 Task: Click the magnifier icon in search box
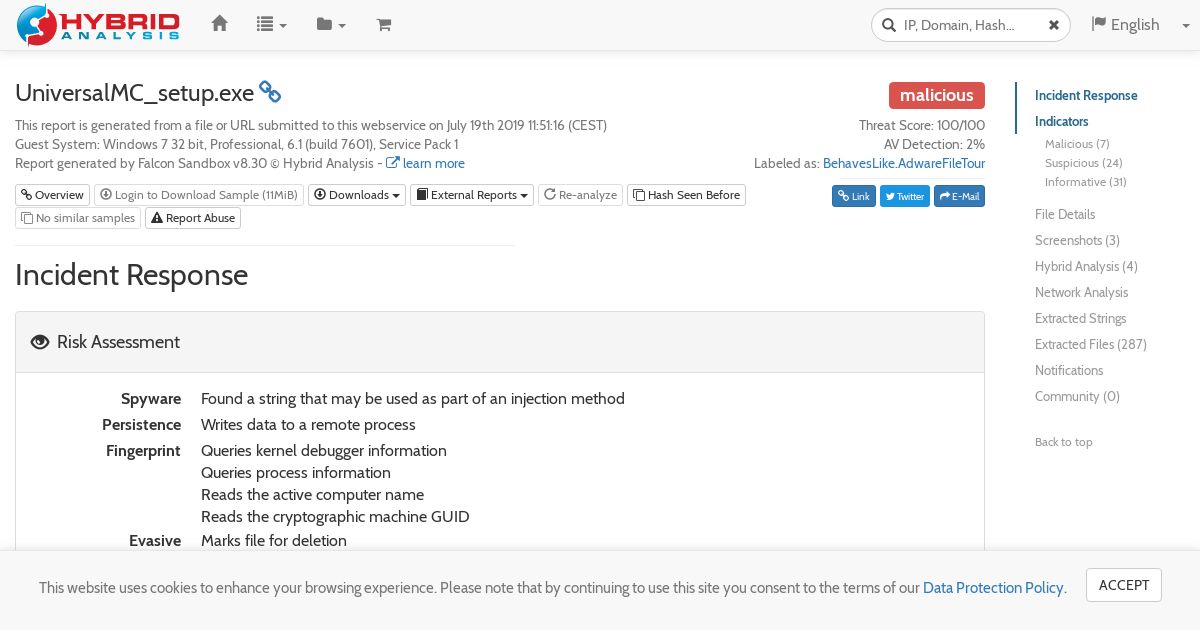tap(889, 25)
